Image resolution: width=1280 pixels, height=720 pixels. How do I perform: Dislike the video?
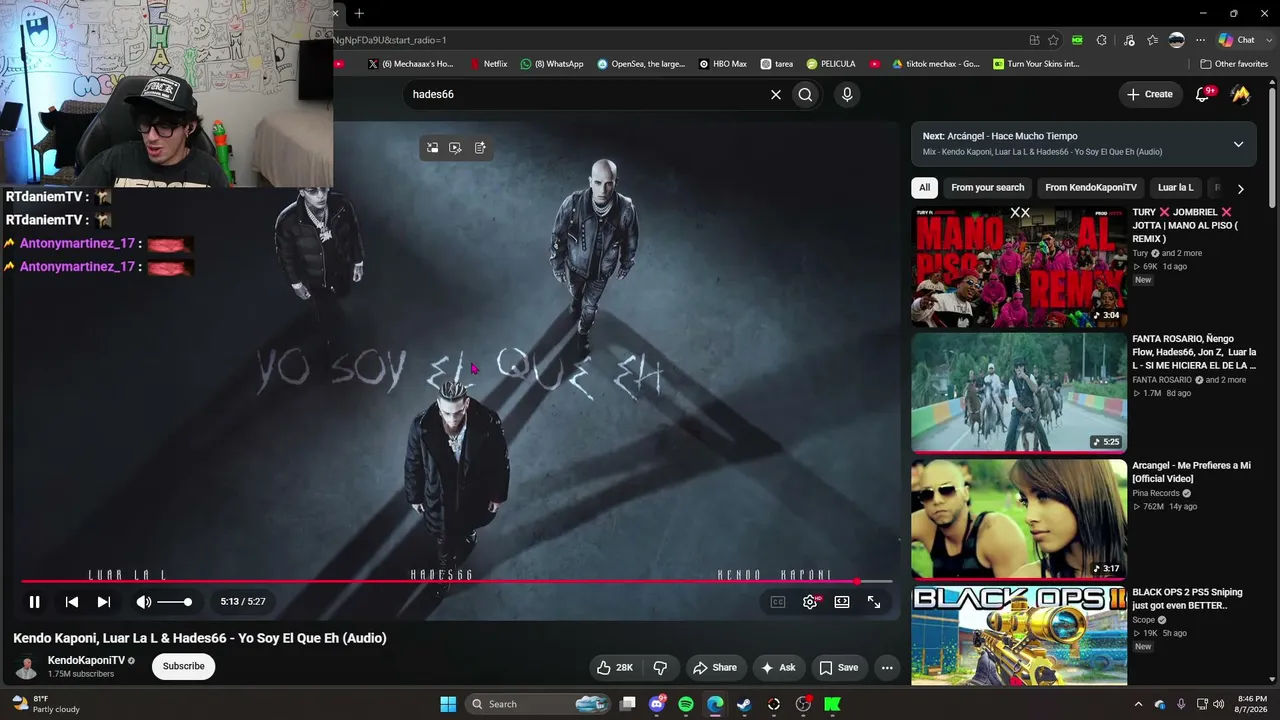[660, 668]
